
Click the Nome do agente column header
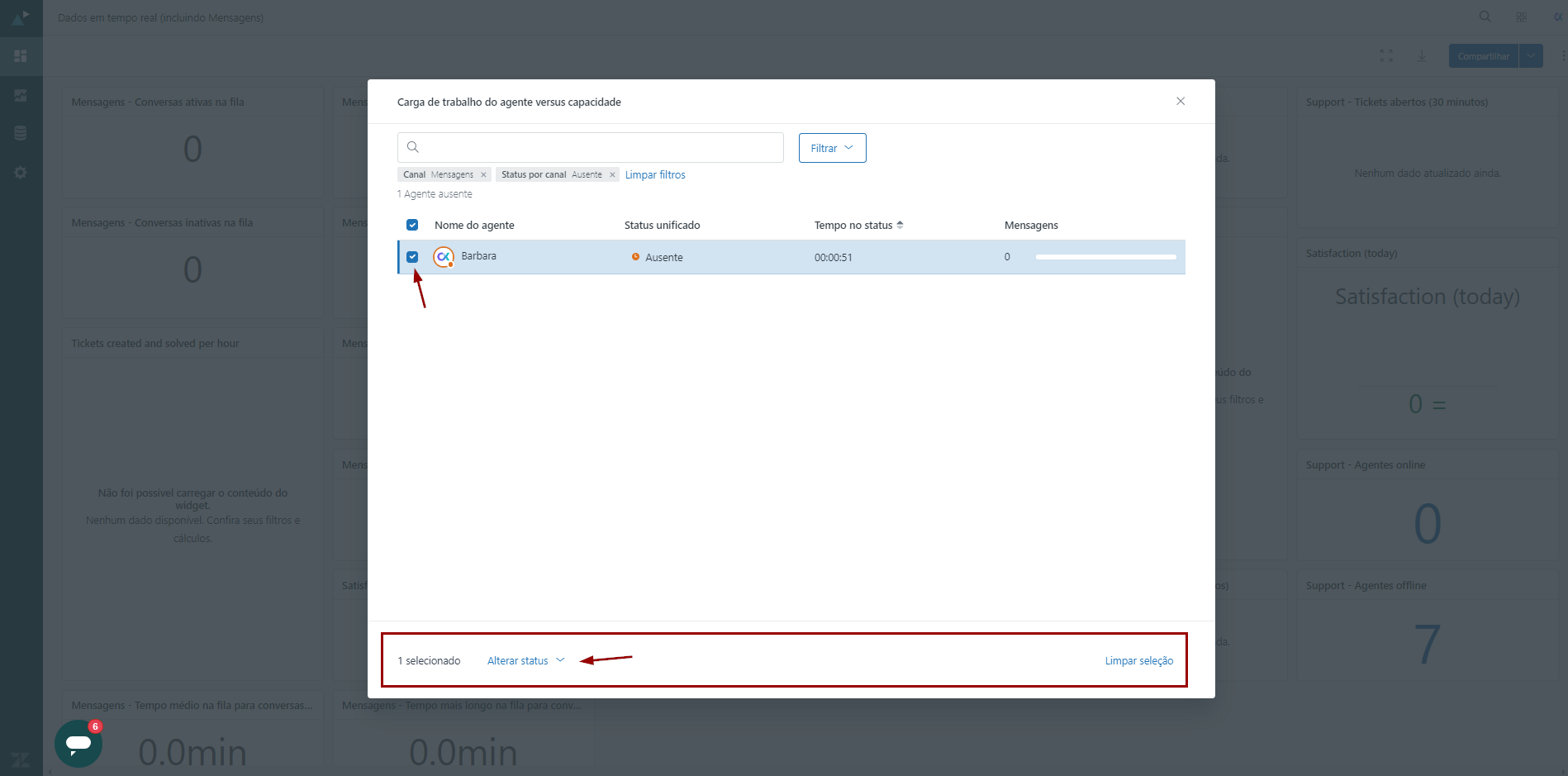click(474, 225)
